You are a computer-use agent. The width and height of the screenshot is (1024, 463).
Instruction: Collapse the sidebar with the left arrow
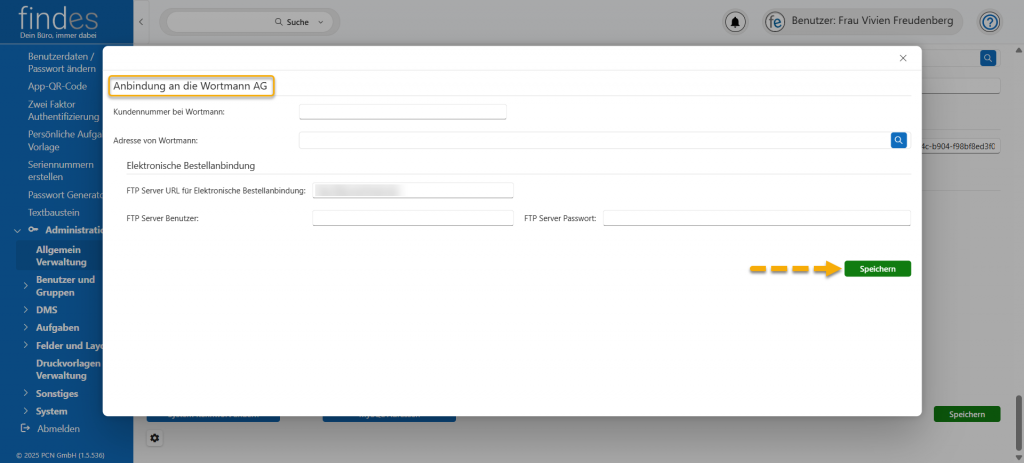(141, 21)
